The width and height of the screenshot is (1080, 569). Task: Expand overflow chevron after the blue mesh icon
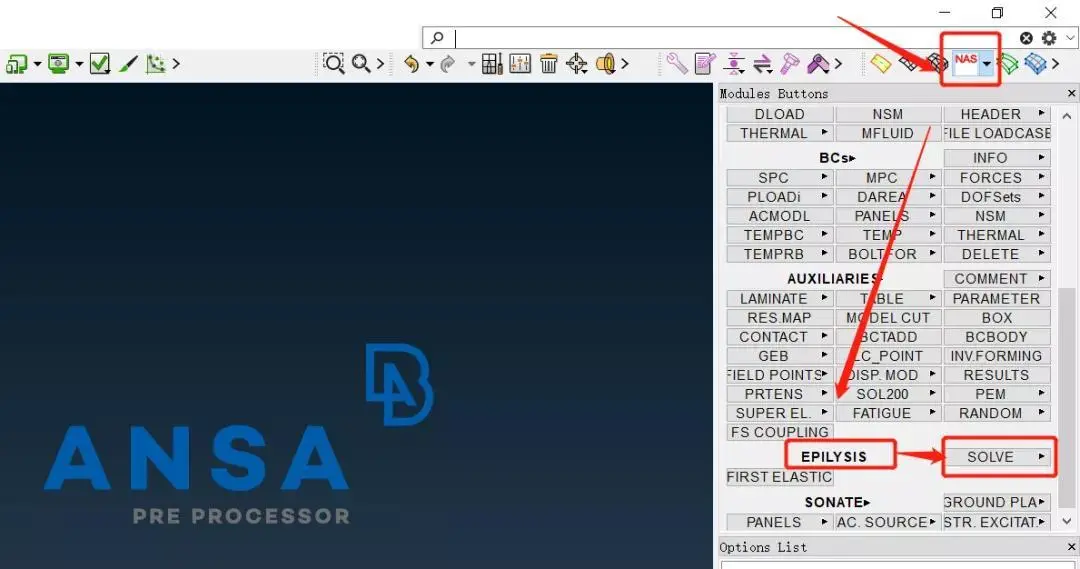pos(1055,64)
